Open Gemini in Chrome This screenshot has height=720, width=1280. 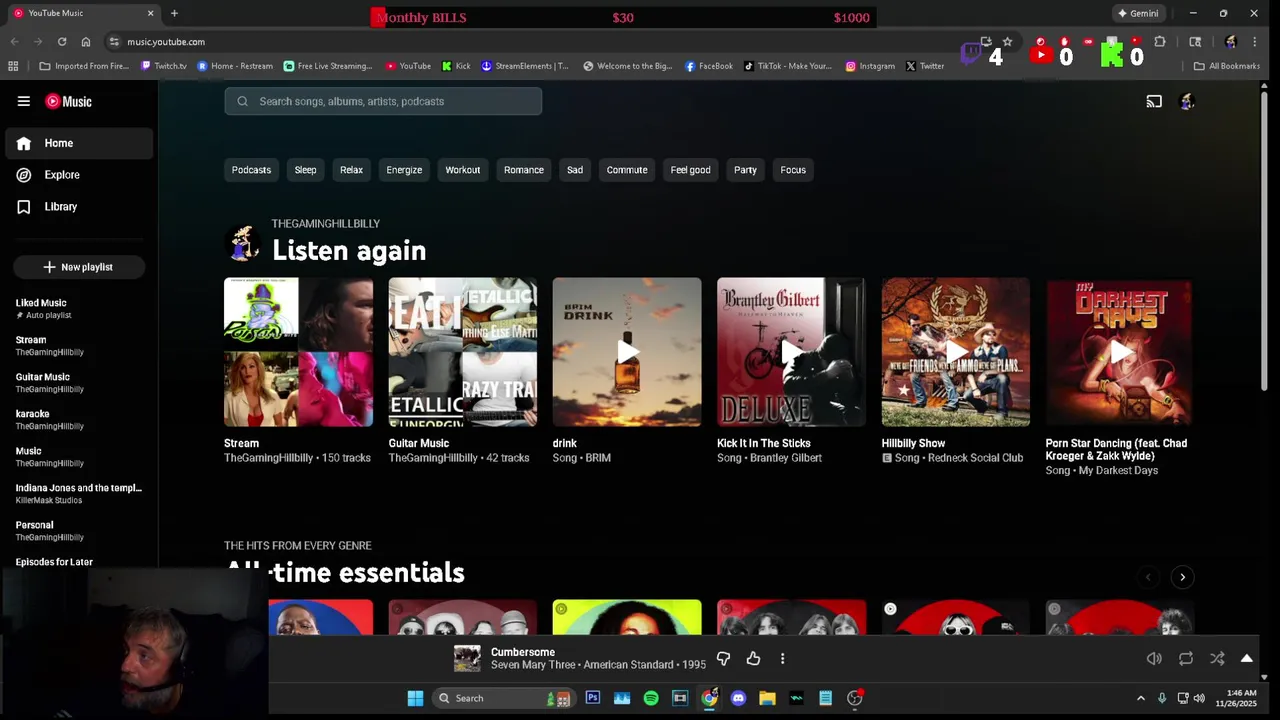[1138, 13]
